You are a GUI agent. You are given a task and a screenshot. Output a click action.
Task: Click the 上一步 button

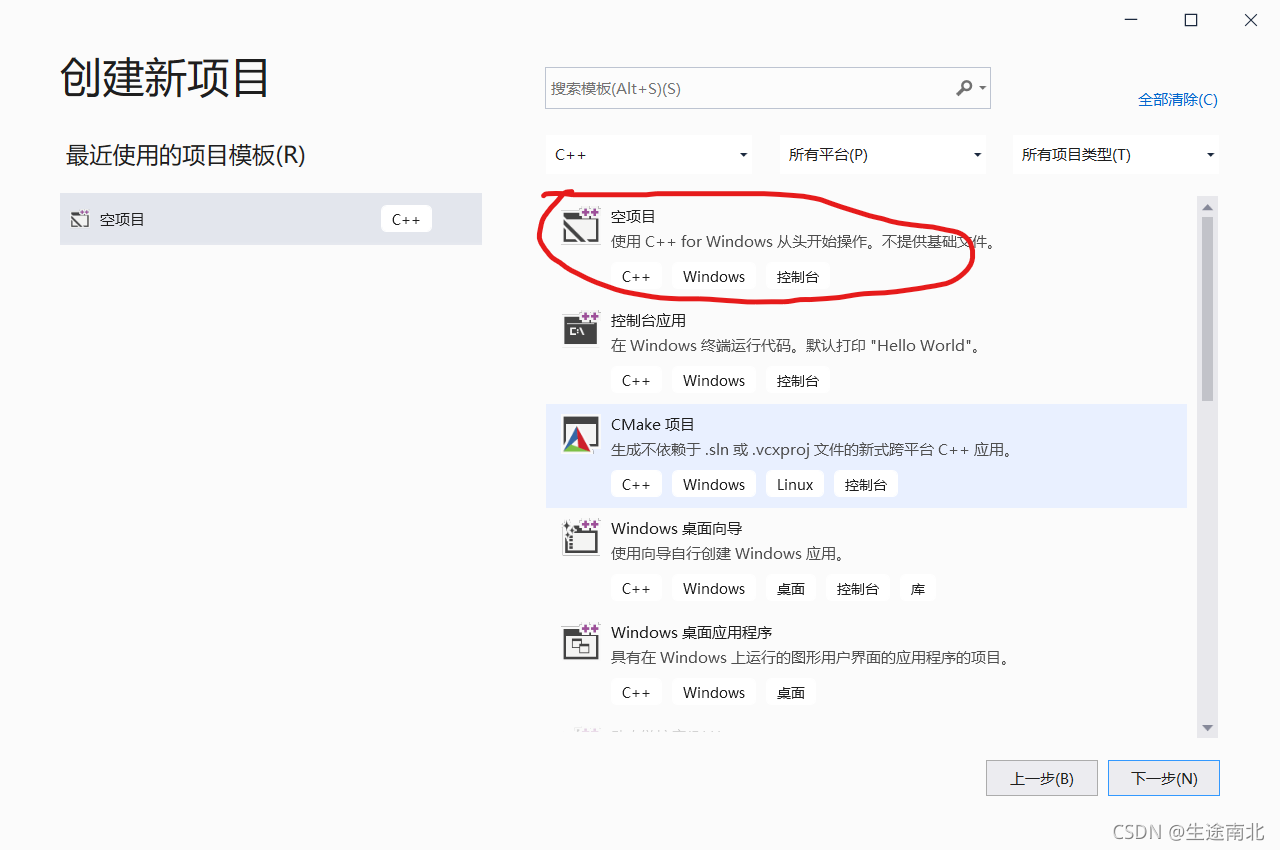[1042, 778]
